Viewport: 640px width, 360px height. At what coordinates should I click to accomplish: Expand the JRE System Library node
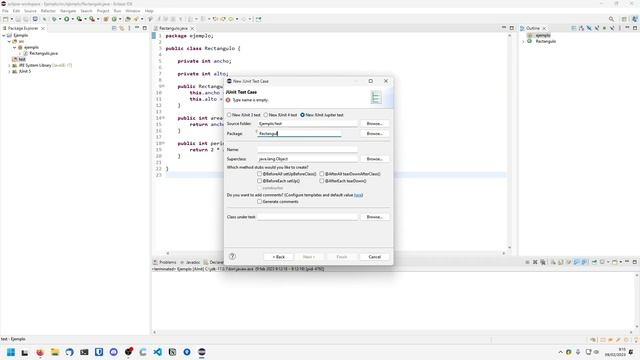[9, 65]
